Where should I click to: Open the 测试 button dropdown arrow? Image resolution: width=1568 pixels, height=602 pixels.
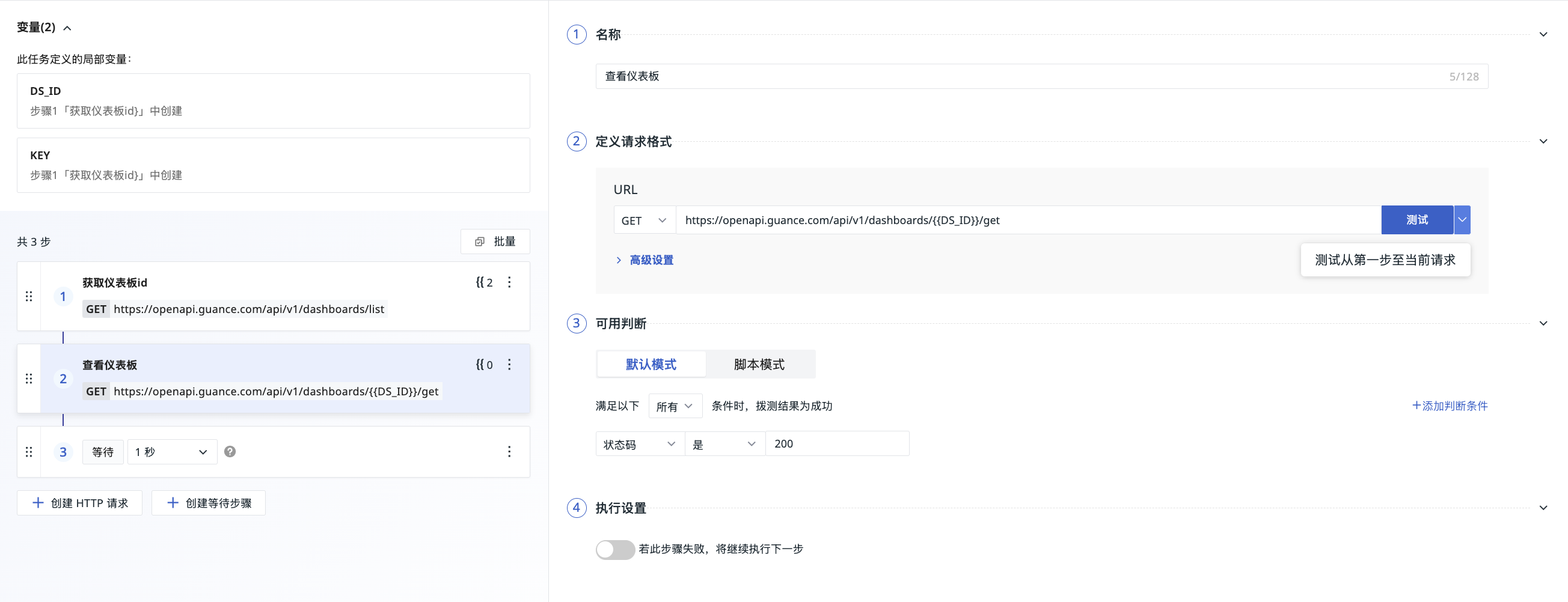click(1462, 220)
